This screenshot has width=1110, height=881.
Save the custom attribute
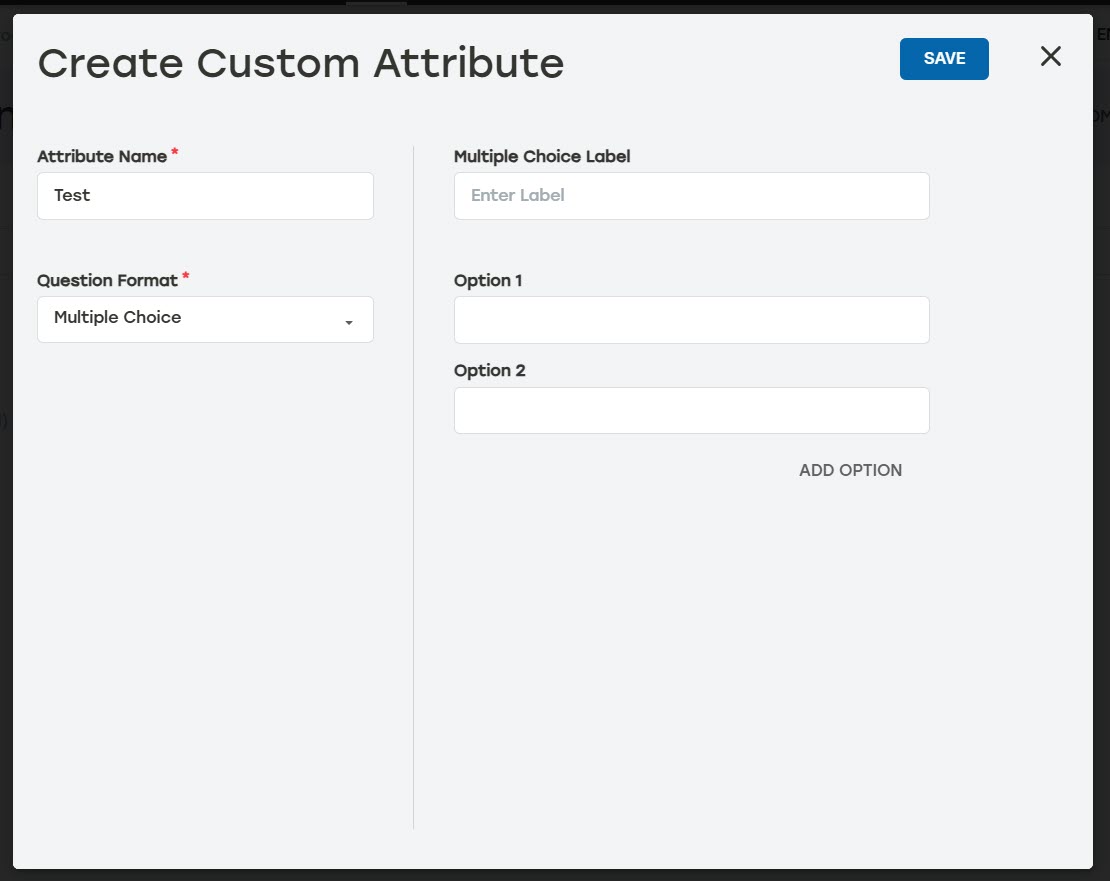click(943, 58)
